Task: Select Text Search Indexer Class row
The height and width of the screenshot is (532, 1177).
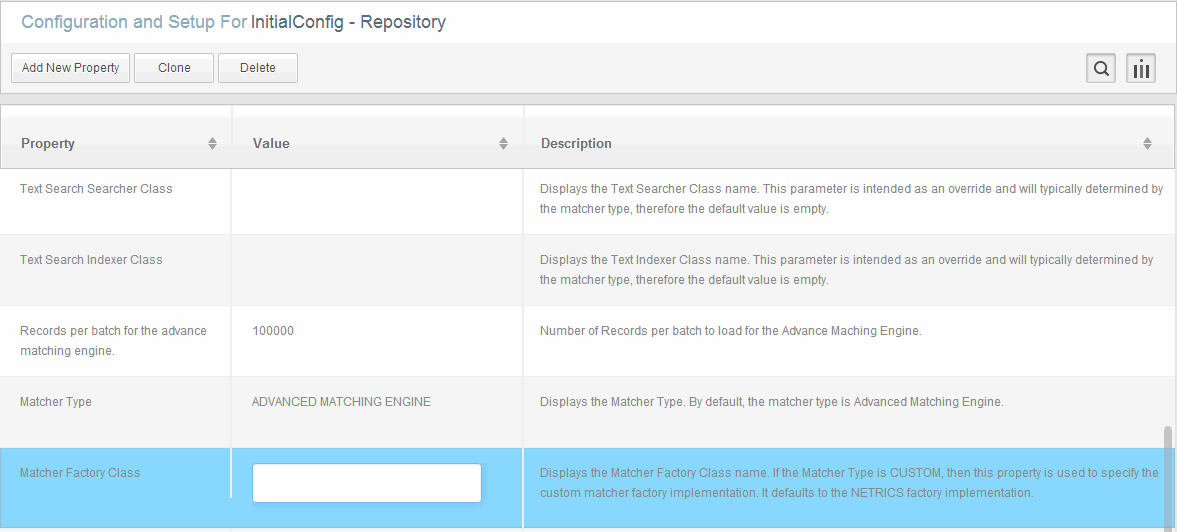Action: tap(585, 270)
